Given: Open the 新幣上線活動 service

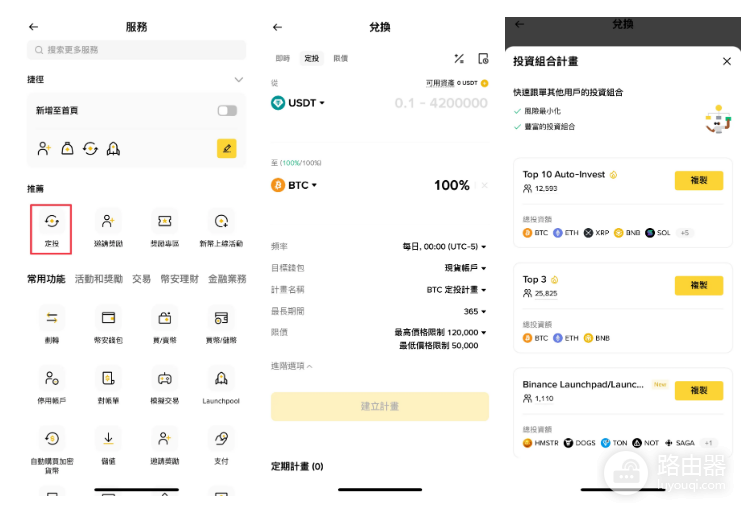Looking at the screenshot, I should pyautogui.click(x=221, y=229).
